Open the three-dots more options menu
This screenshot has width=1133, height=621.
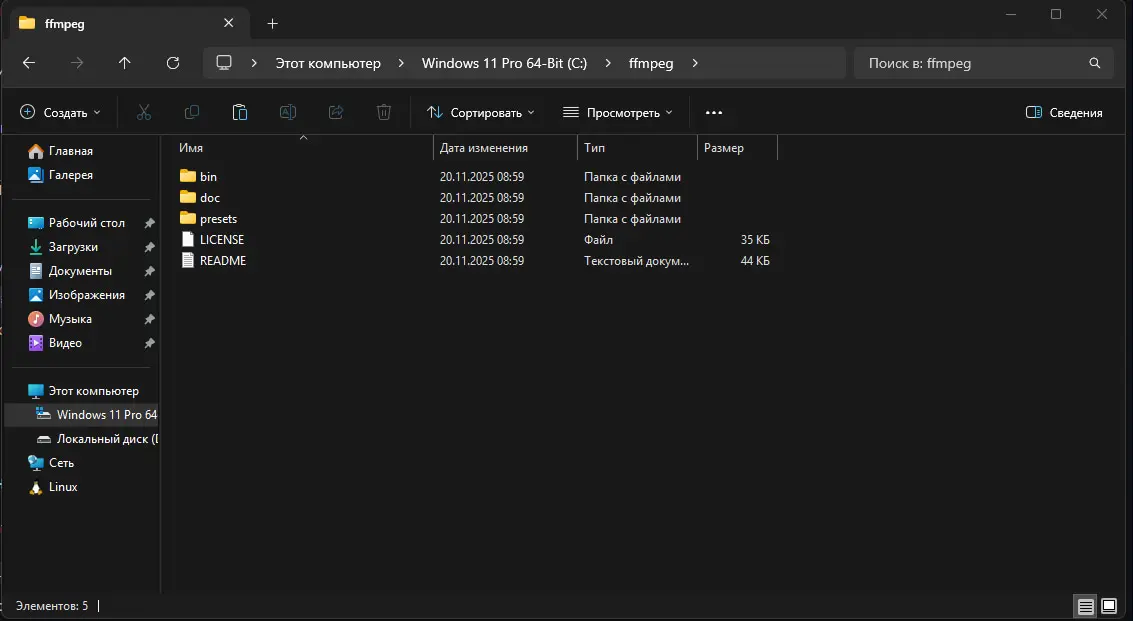click(714, 113)
